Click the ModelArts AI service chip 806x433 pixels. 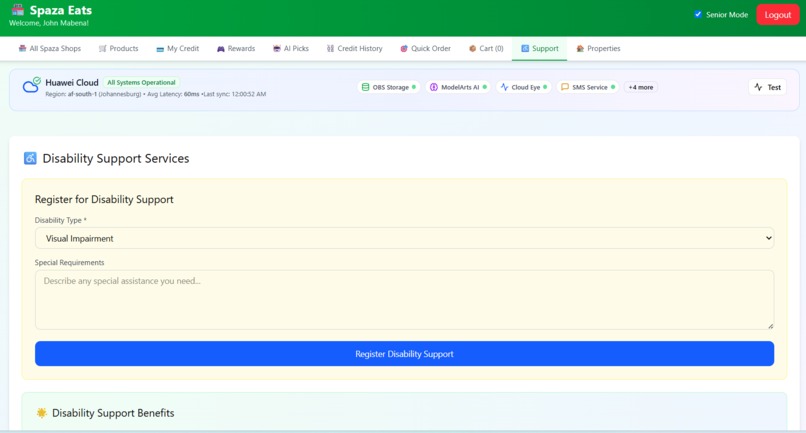pos(458,87)
